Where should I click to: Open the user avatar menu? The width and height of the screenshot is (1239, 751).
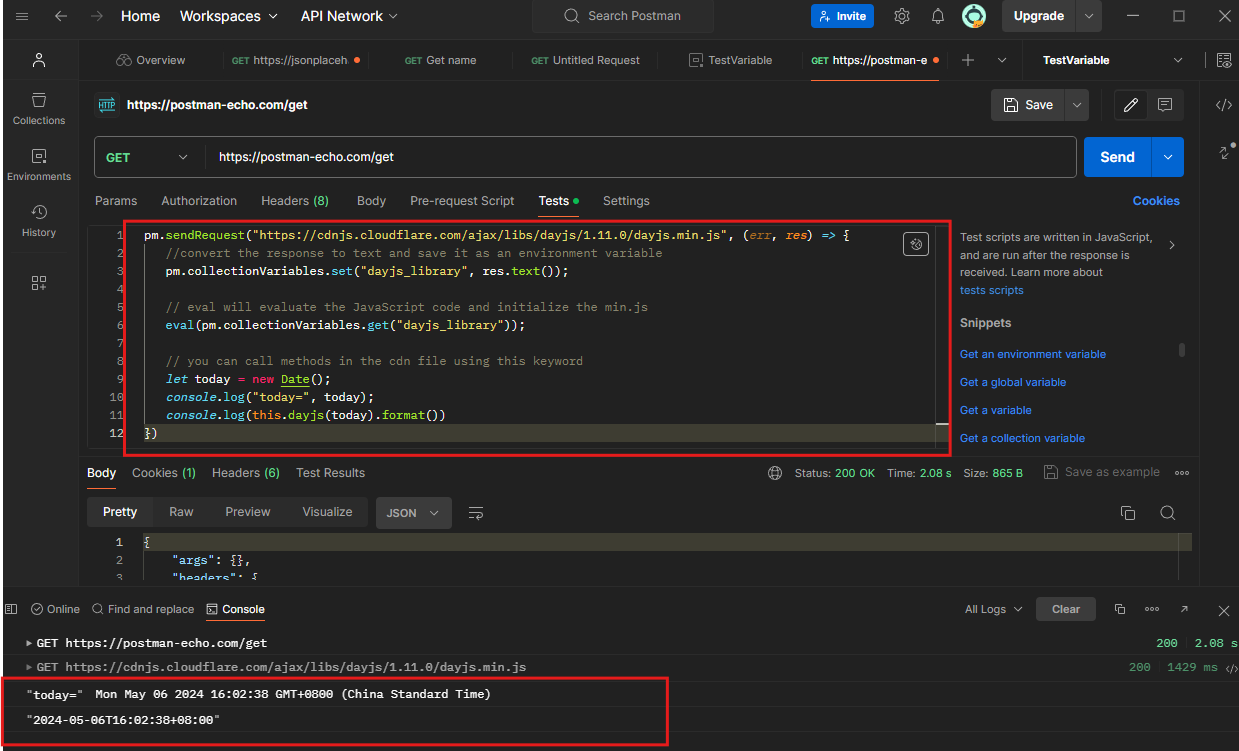click(974, 16)
